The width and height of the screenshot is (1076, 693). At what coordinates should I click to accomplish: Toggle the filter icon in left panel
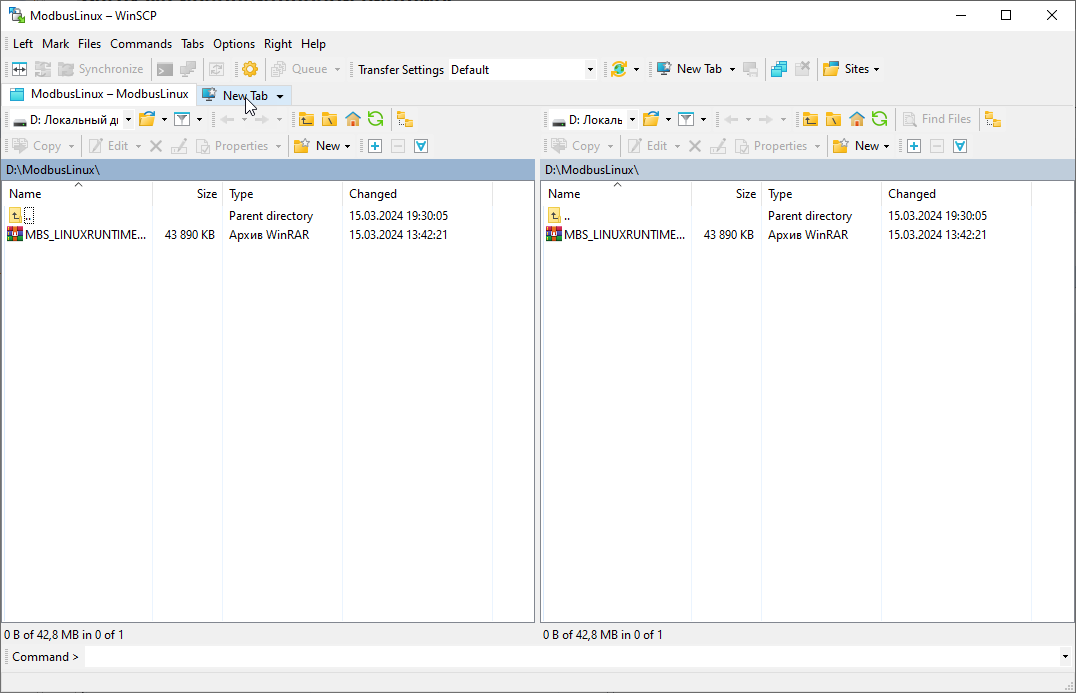click(182, 119)
